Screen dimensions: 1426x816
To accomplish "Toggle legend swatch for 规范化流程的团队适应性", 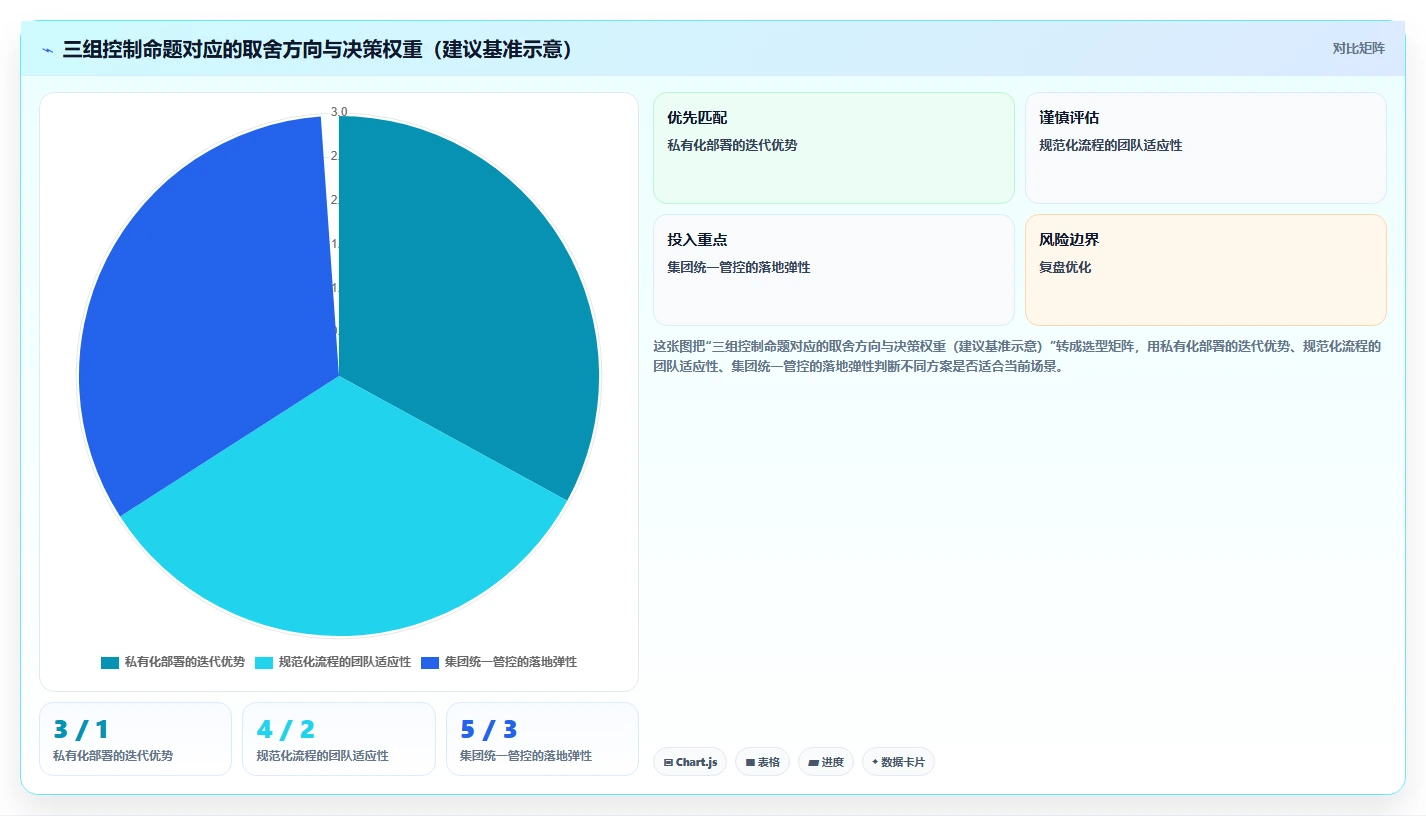I will (264, 662).
